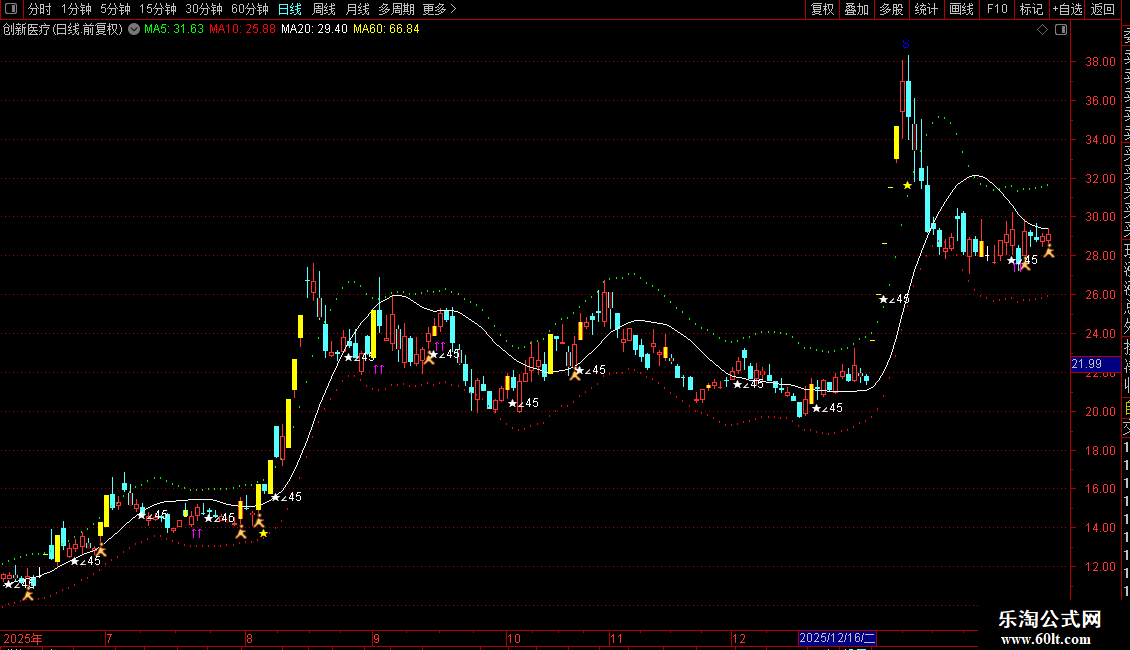Viewport: 1130px width, 650px height.
Task: Select the 60分钟 period tab
Action: click(x=250, y=9)
